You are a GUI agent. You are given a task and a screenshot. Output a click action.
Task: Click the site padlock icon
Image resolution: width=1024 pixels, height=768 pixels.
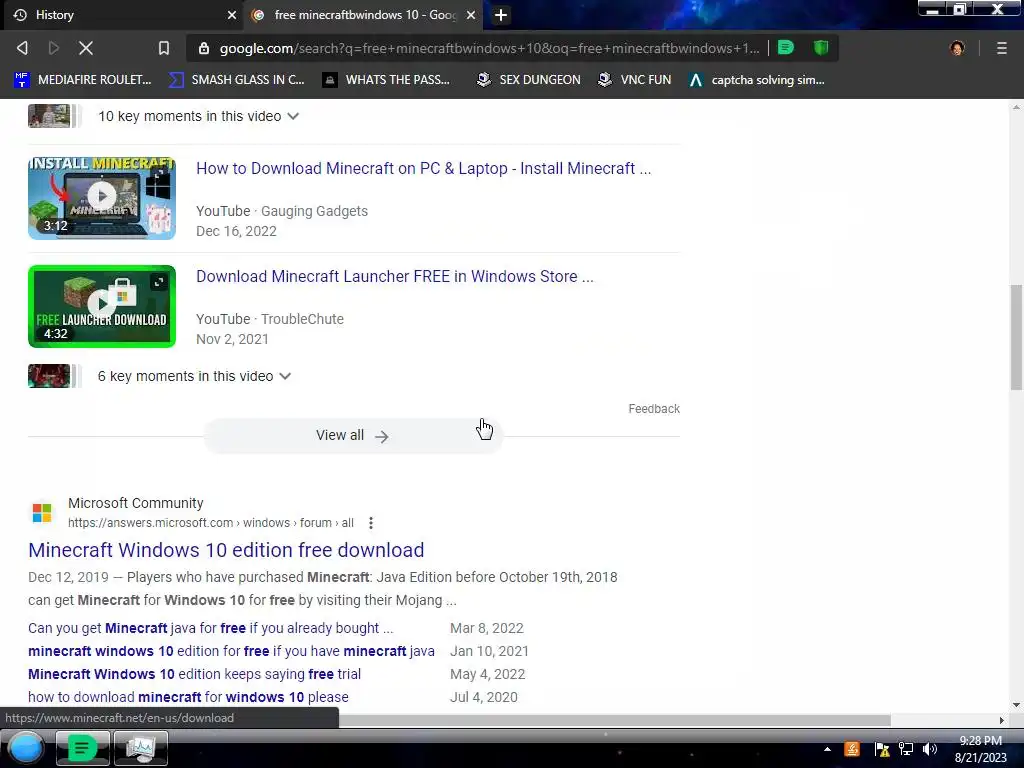click(x=204, y=48)
